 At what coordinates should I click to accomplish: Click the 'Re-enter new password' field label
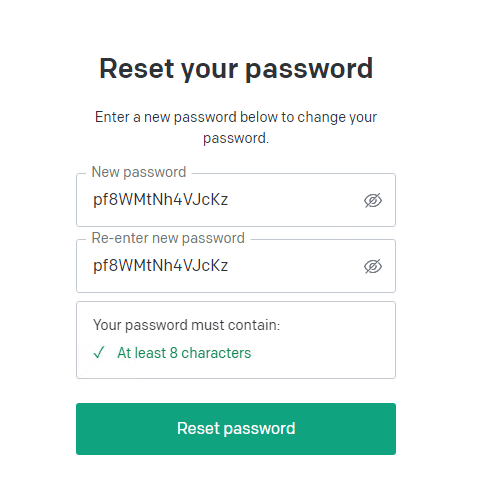[x=168, y=238]
